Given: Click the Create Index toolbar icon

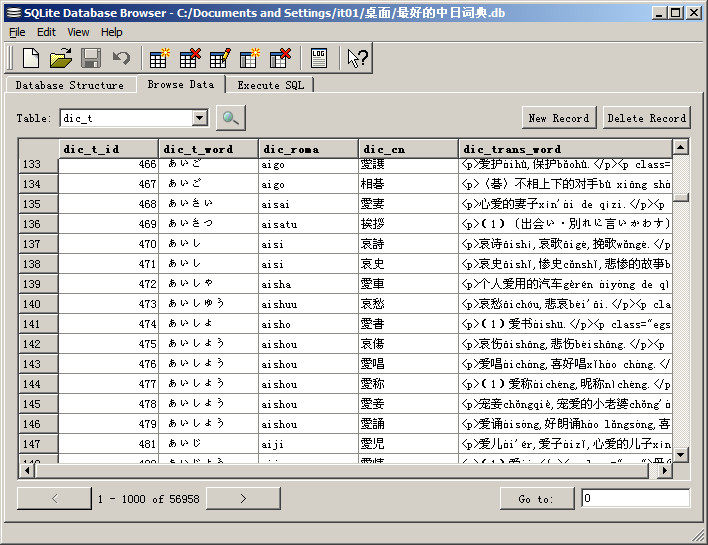Looking at the screenshot, I should [250, 58].
